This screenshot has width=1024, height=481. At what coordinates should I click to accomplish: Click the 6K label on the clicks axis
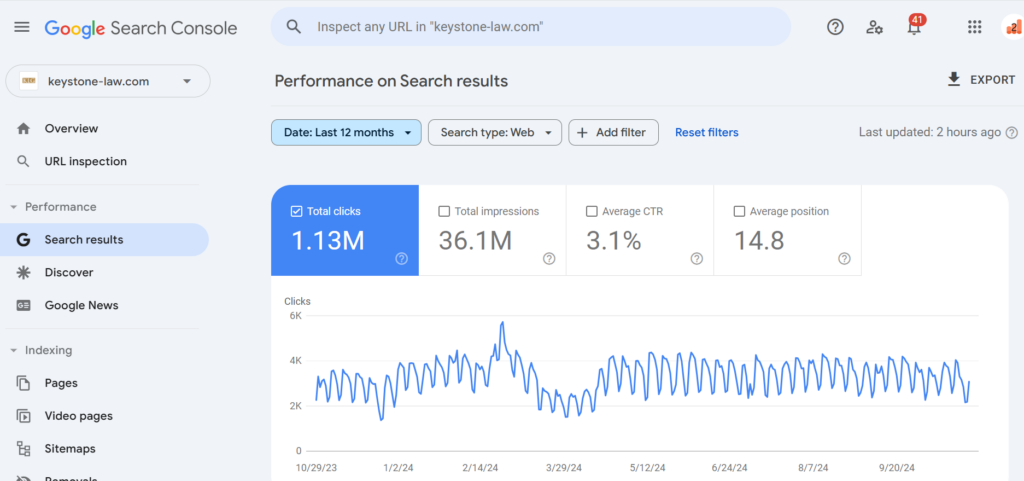(295, 316)
